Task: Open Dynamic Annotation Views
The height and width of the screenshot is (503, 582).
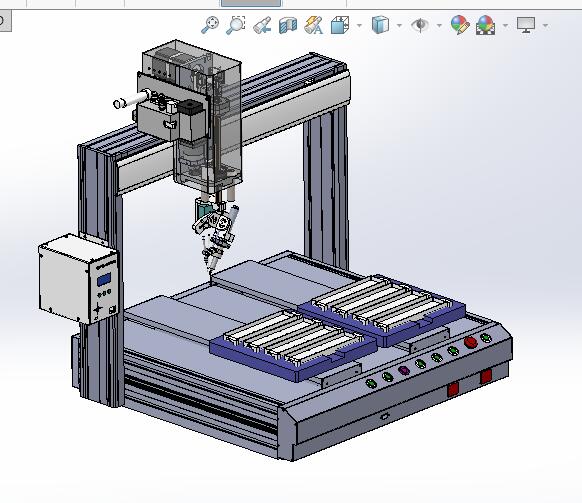Action: pos(314,25)
